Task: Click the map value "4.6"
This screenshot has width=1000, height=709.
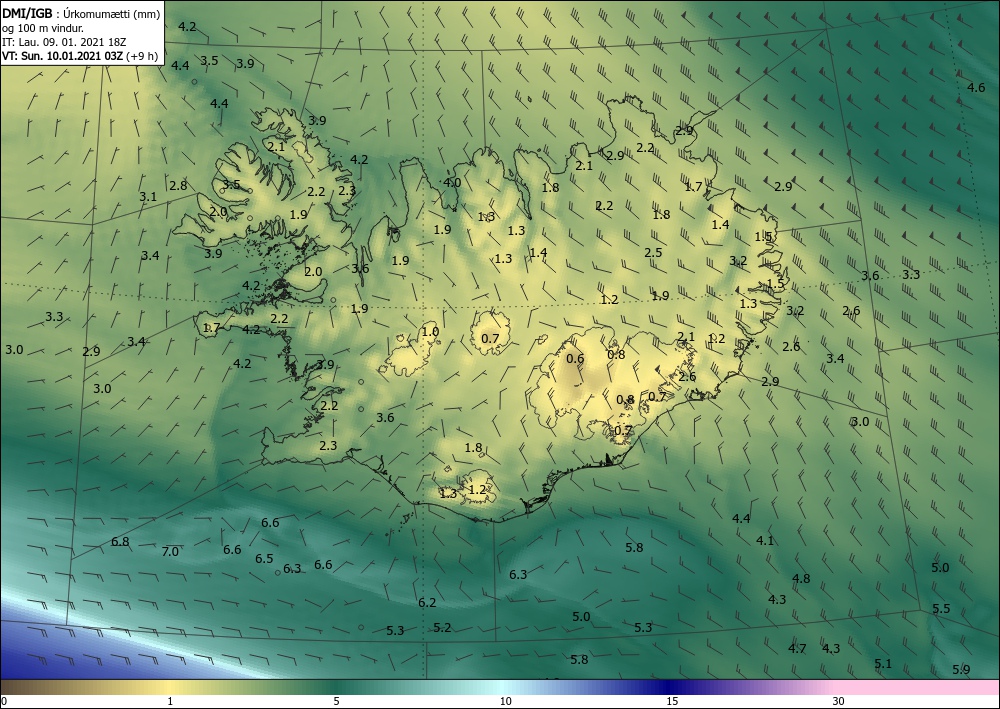Action: [976, 87]
